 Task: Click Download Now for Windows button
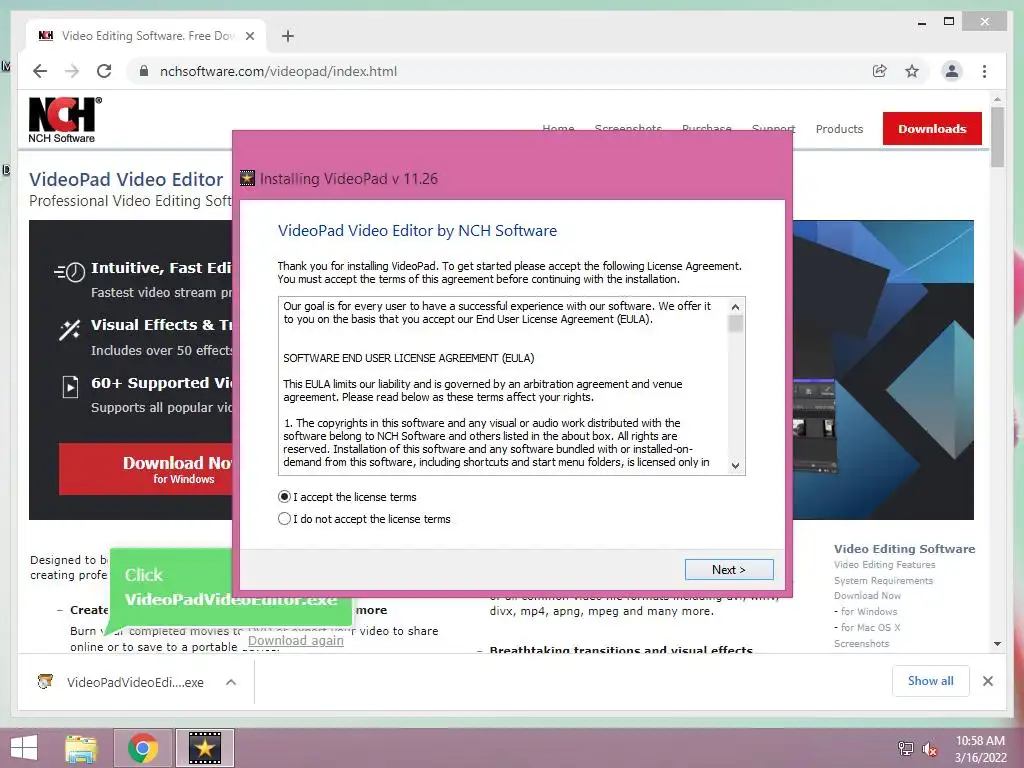pos(146,469)
